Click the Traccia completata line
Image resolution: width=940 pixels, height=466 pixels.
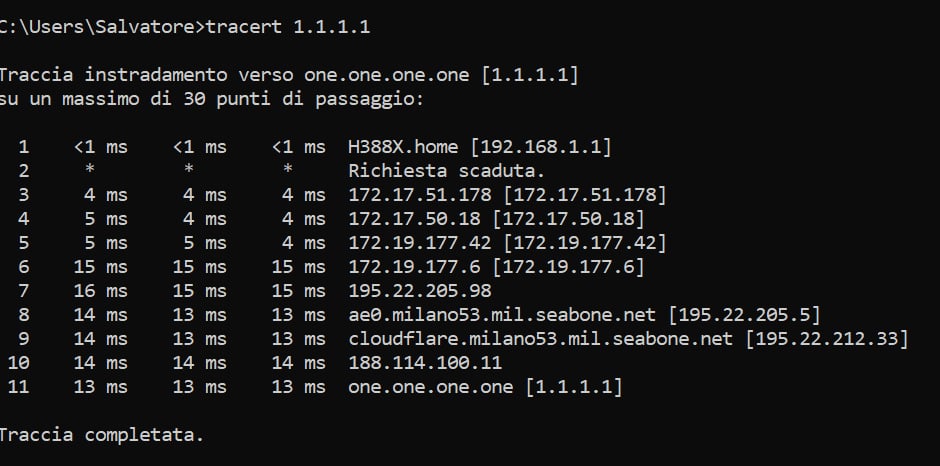[x=102, y=435]
